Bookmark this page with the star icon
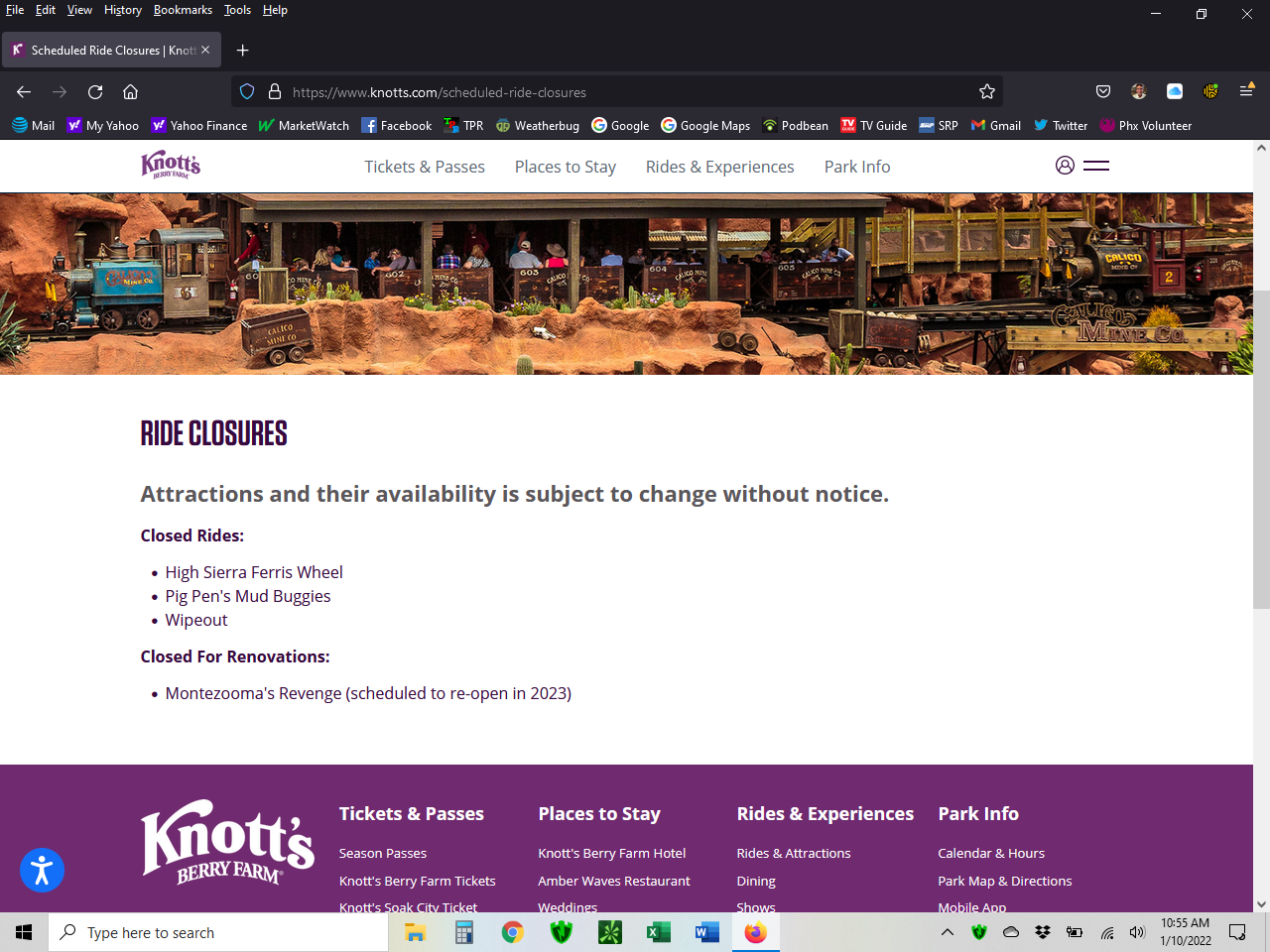Screen dimensions: 1270x952 986,92
